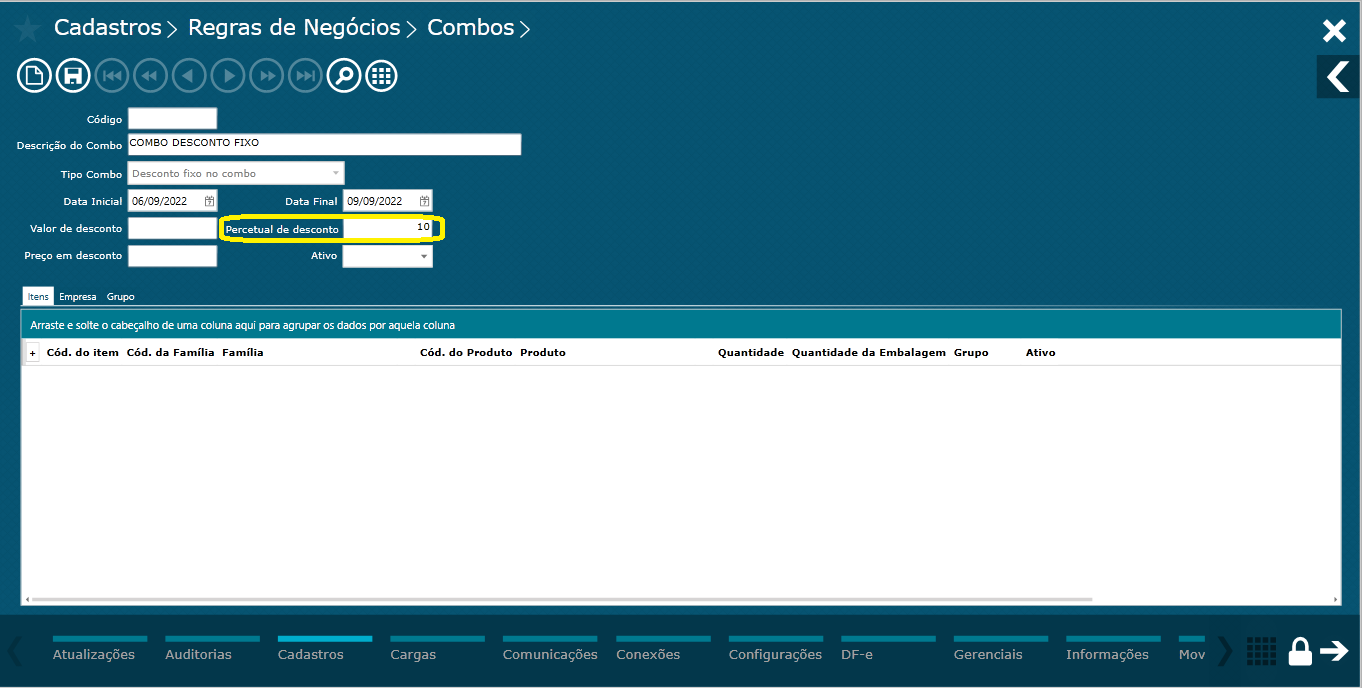Open the grid view icon beside the magnifier
Screen dimensions: 1362x688
point(381,75)
